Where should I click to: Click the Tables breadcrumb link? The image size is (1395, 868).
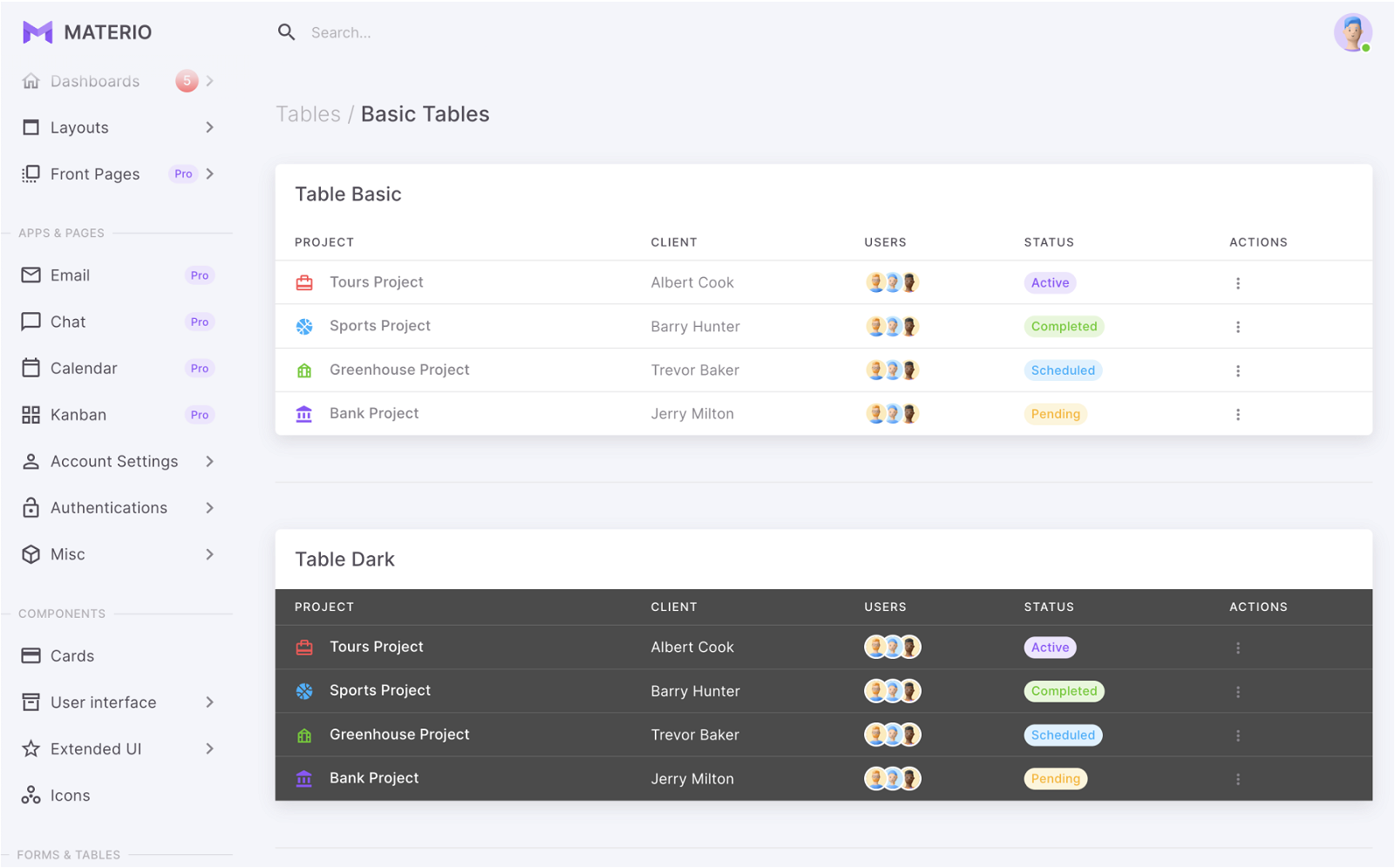308,113
